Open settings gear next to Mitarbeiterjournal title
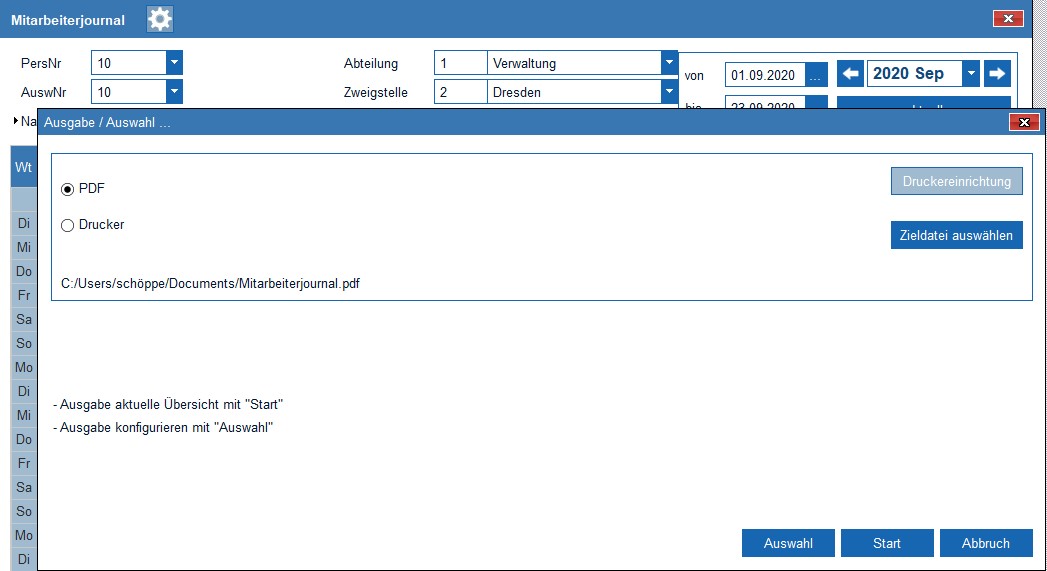 pos(160,19)
